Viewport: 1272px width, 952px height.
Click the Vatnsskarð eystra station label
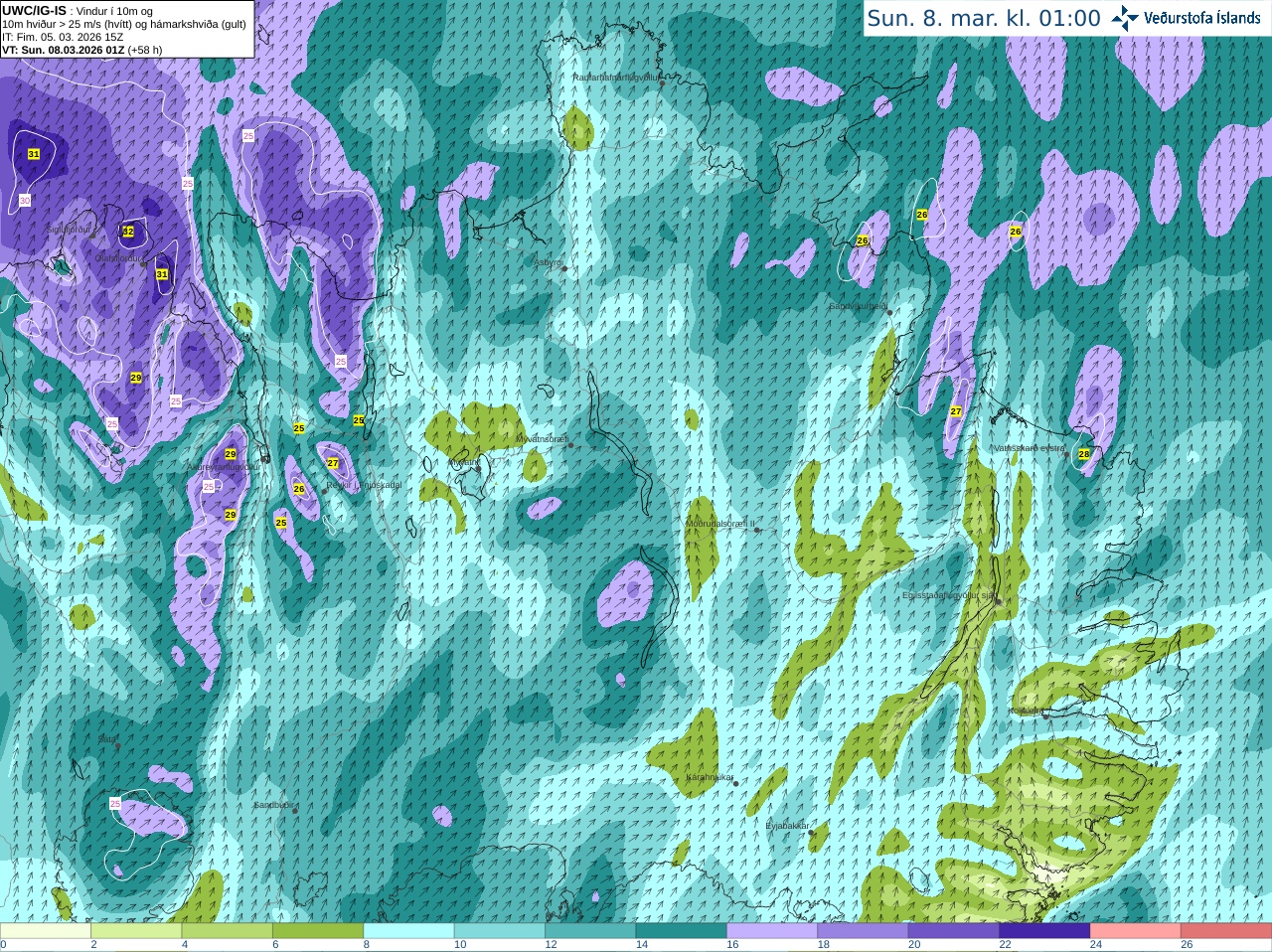pyautogui.click(x=1030, y=448)
